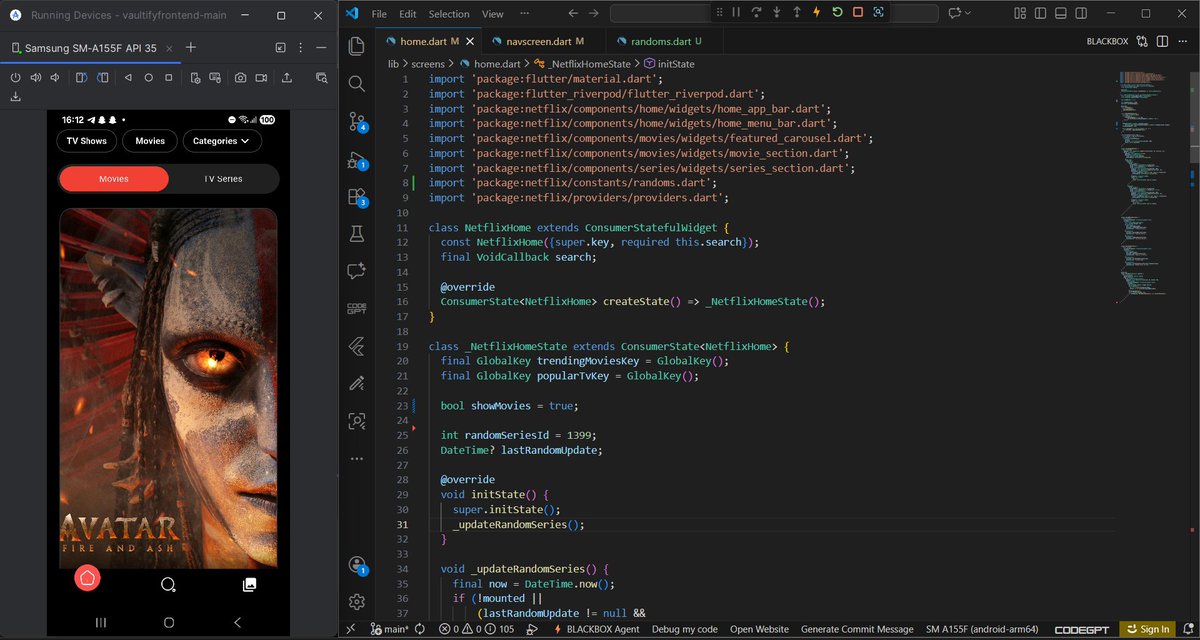Click the emulator volume down button
The image size is (1200, 640).
point(55,77)
